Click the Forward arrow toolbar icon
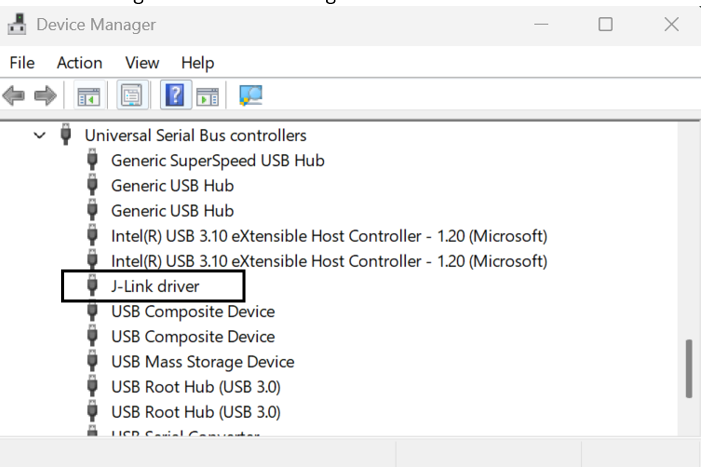The width and height of the screenshot is (701, 467). coord(43,96)
